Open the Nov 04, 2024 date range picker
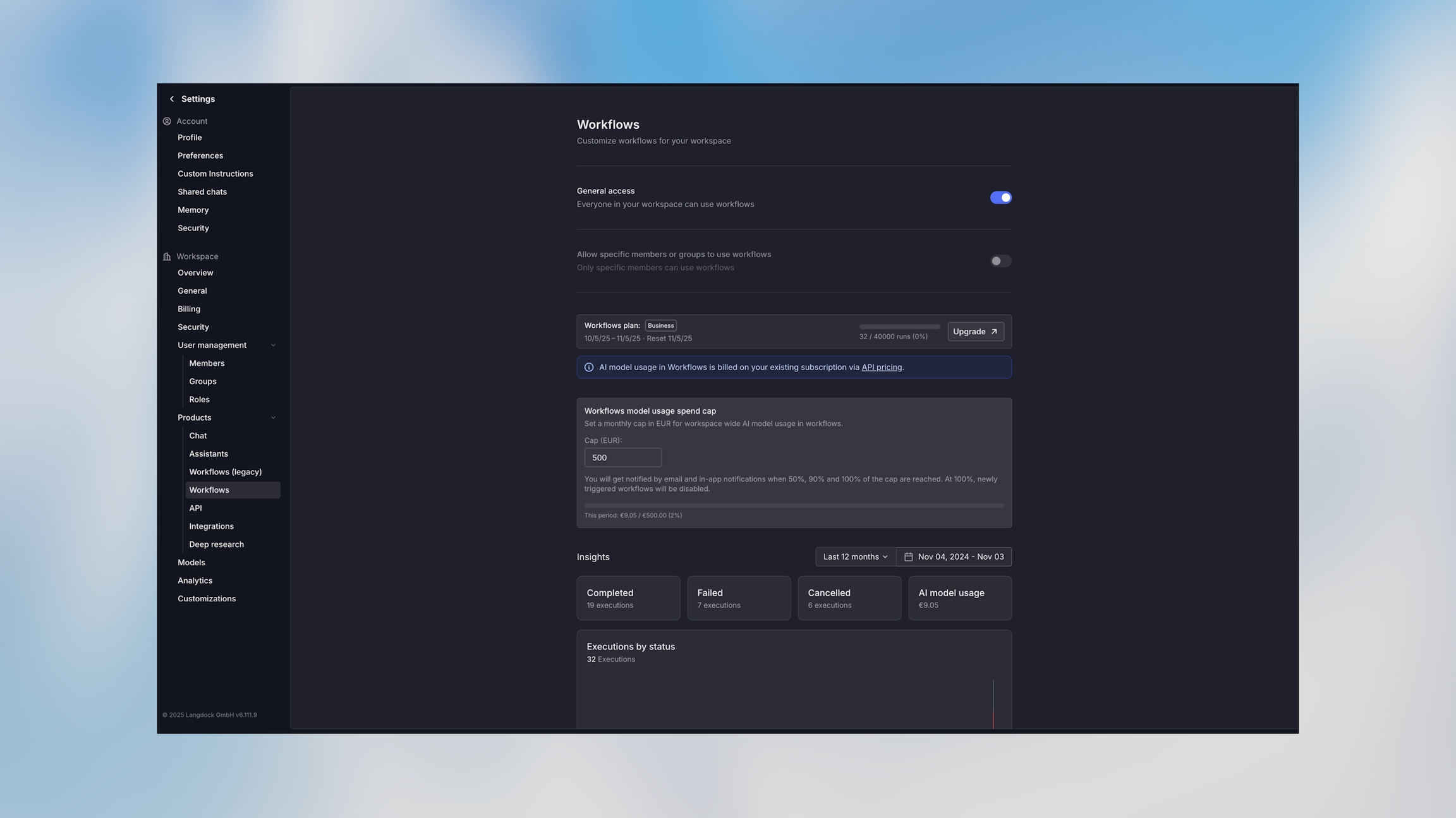 [x=960, y=557]
